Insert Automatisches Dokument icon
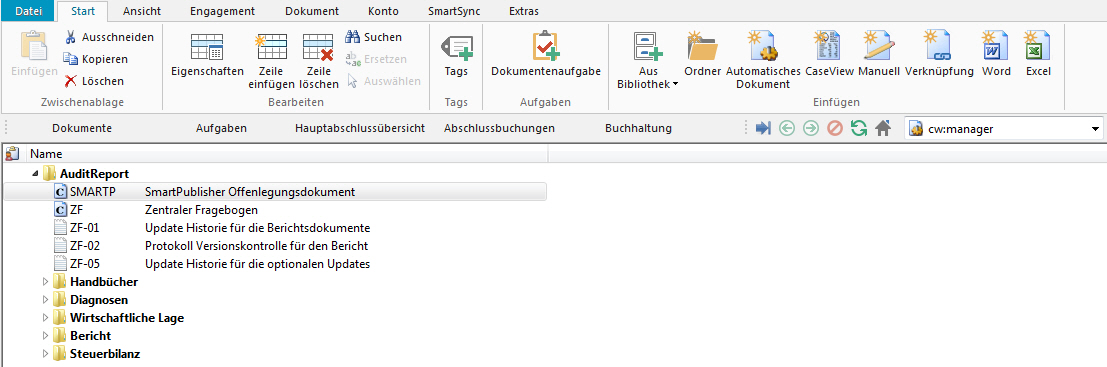 (763, 47)
